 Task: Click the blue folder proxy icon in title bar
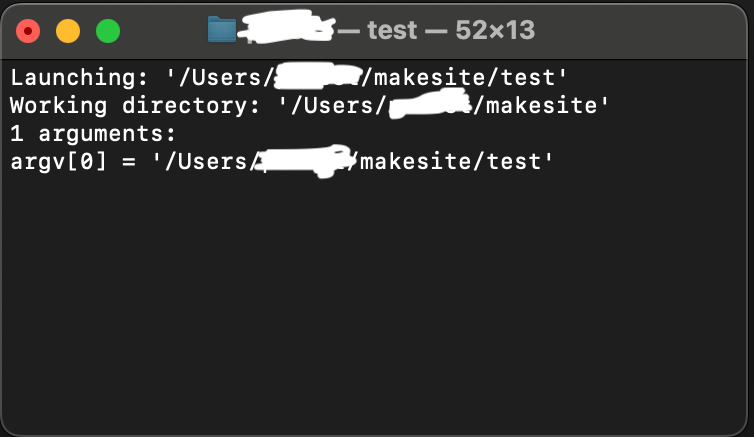(x=222, y=30)
